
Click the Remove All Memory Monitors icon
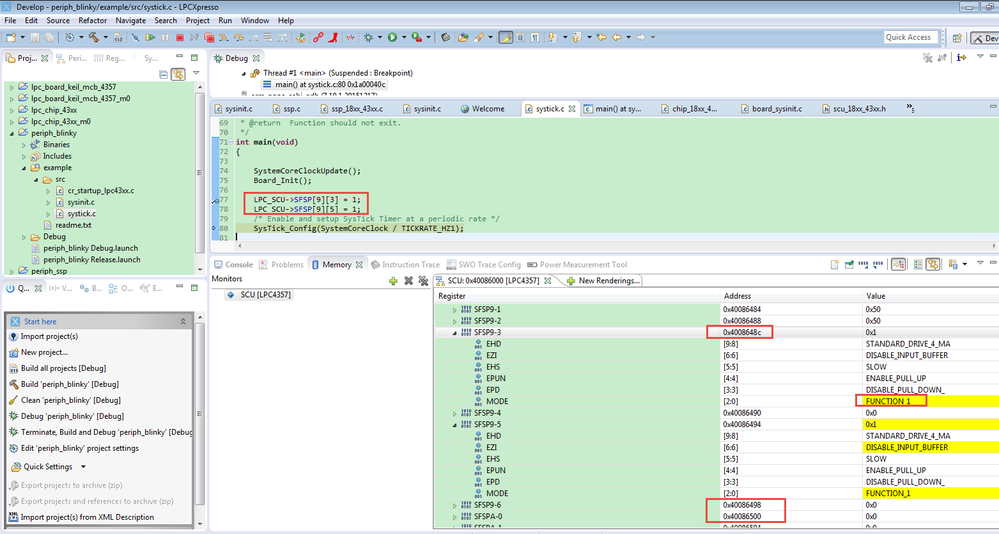tap(423, 280)
